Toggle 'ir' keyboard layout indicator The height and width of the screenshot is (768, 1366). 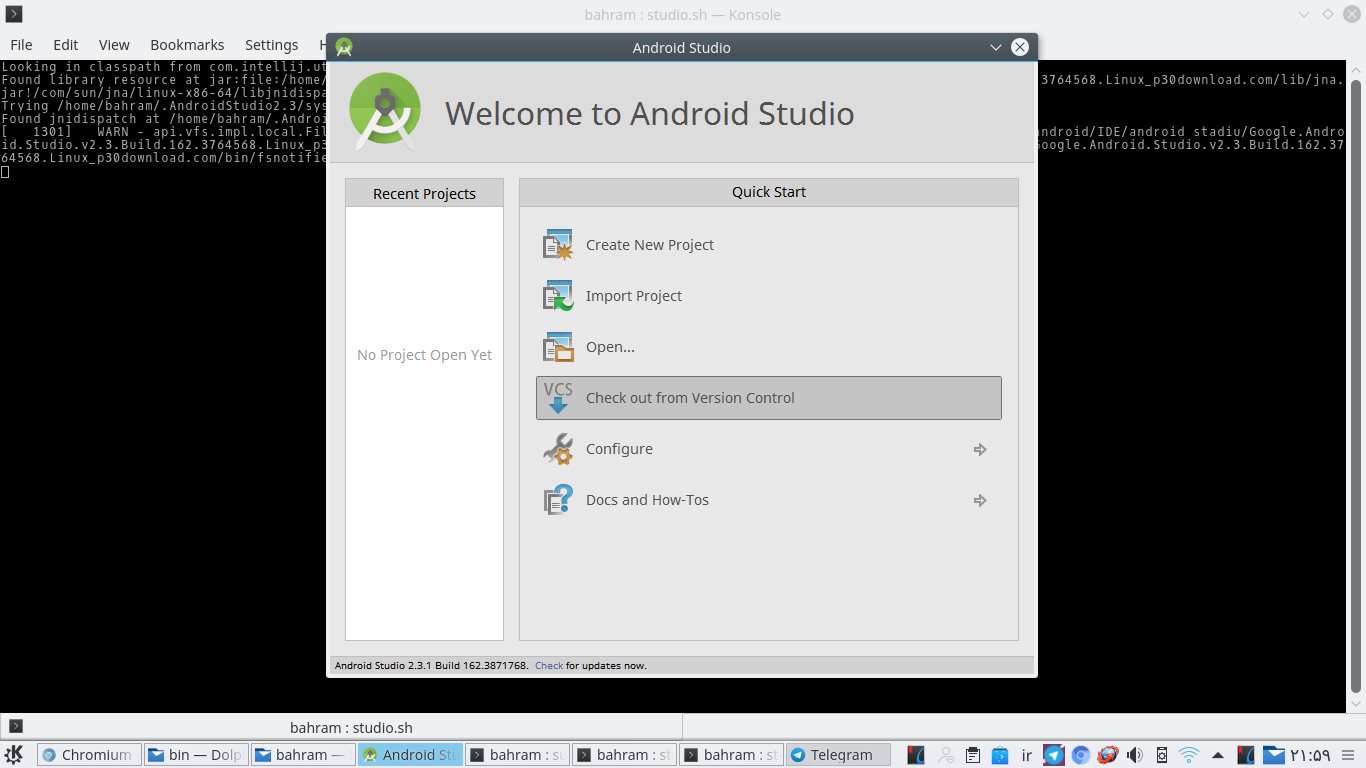(x=1027, y=755)
